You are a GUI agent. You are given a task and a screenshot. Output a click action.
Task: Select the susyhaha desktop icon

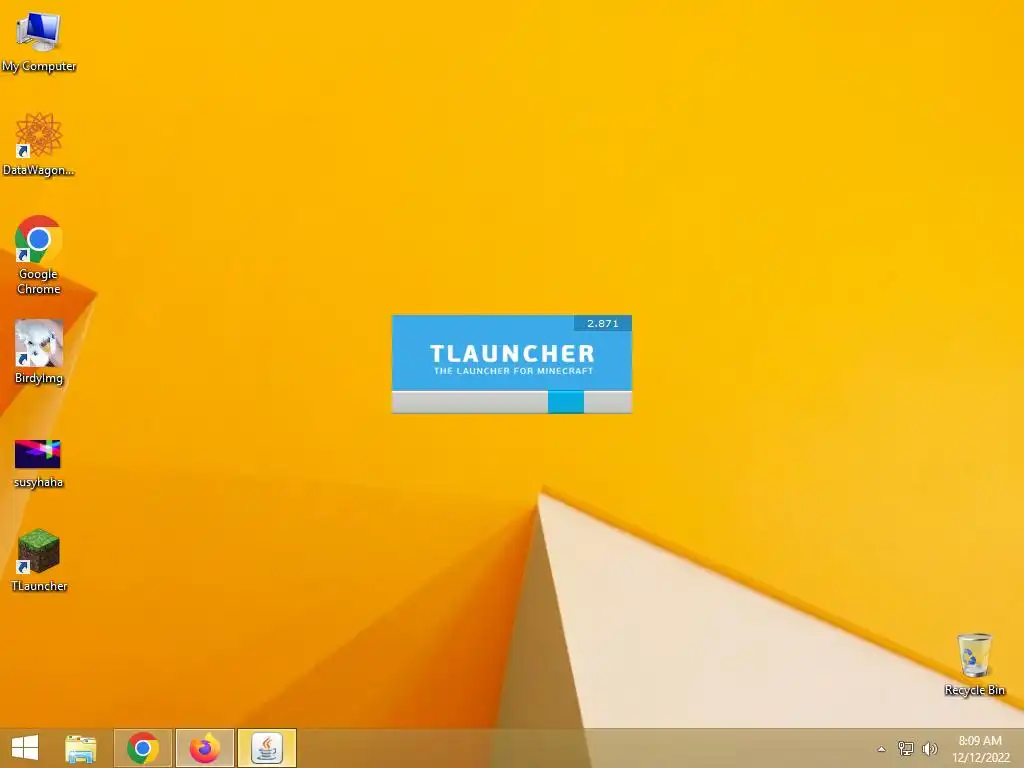[x=39, y=463]
